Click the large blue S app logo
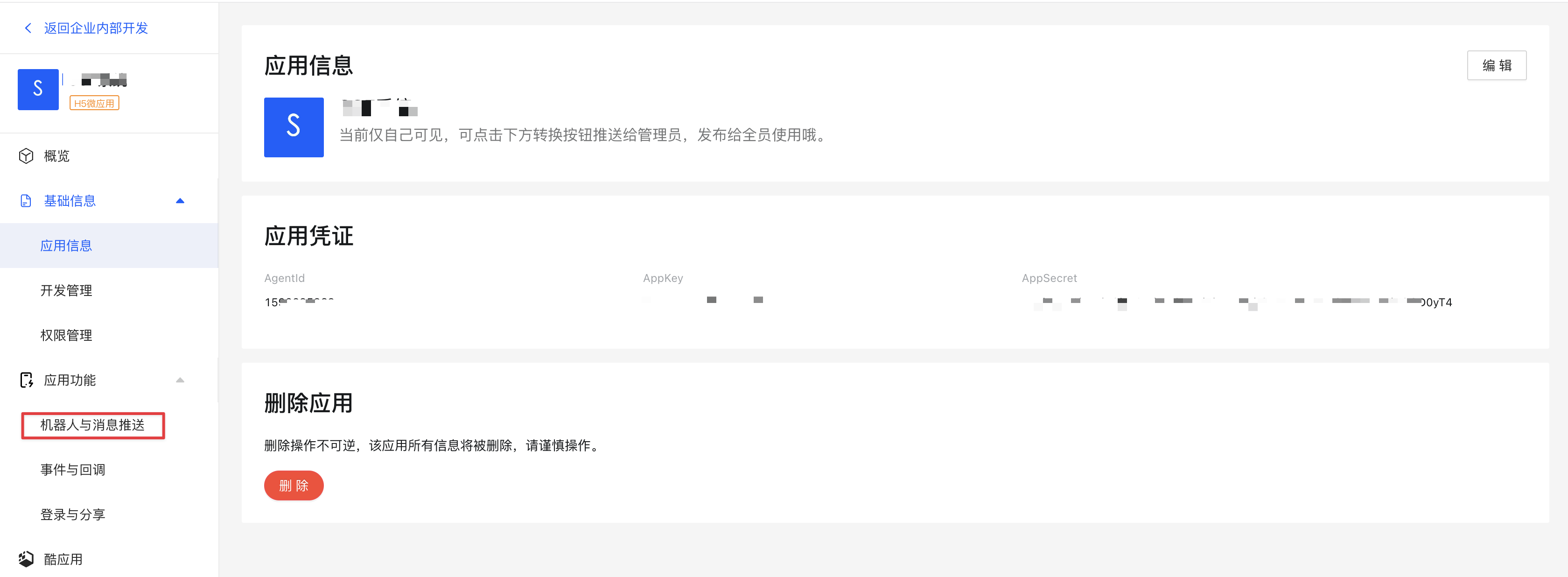The height and width of the screenshot is (577, 1568). pos(294,127)
